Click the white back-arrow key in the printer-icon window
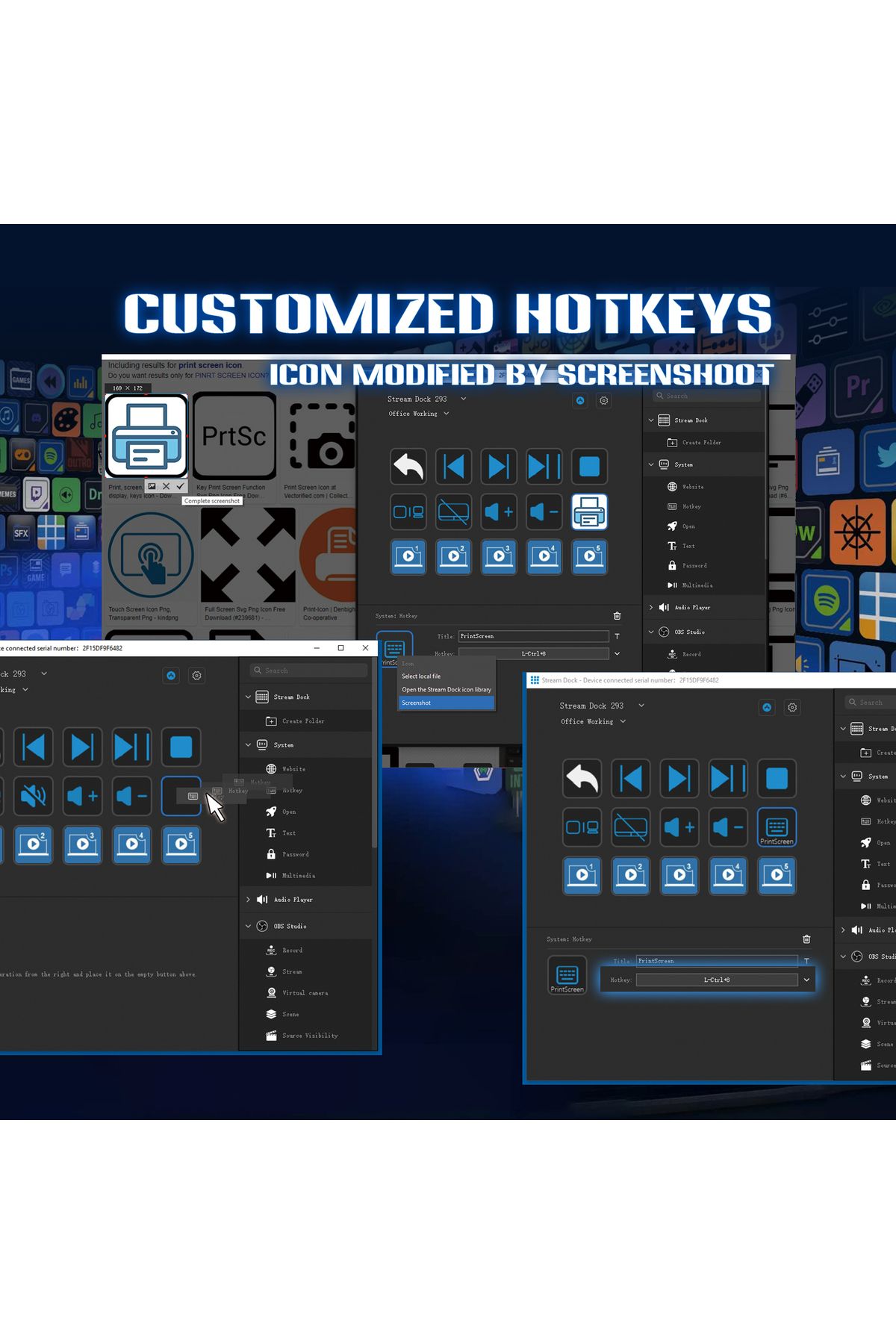The width and height of the screenshot is (896, 1344). tap(408, 467)
